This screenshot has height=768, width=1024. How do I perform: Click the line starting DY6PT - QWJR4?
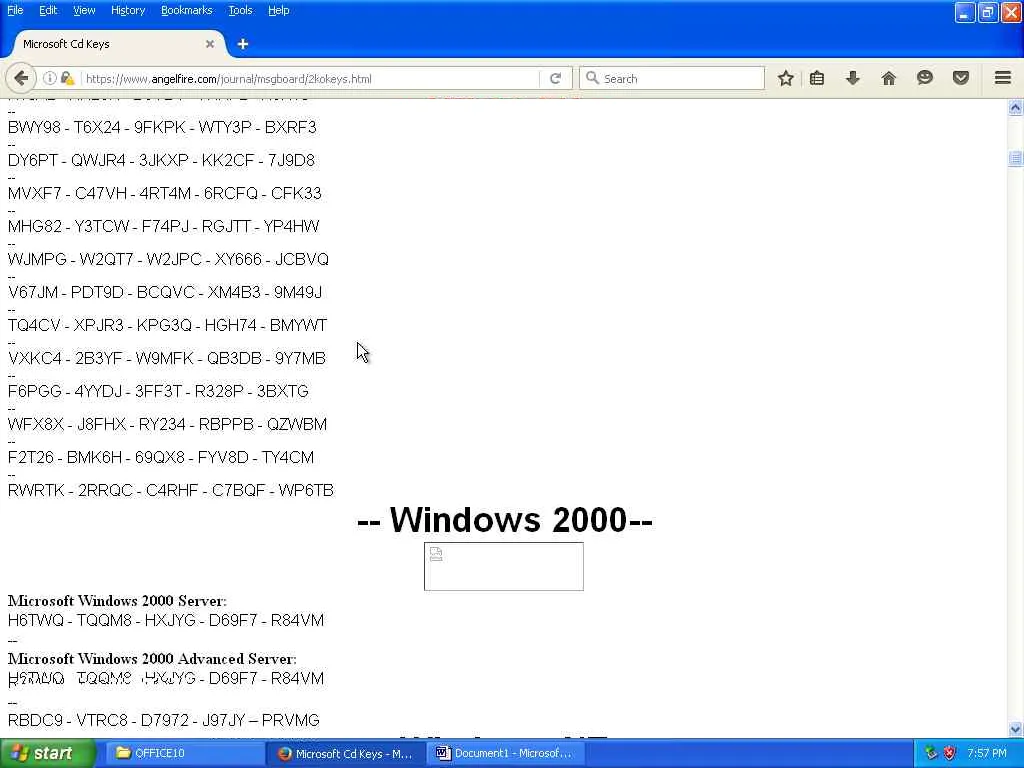(161, 160)
